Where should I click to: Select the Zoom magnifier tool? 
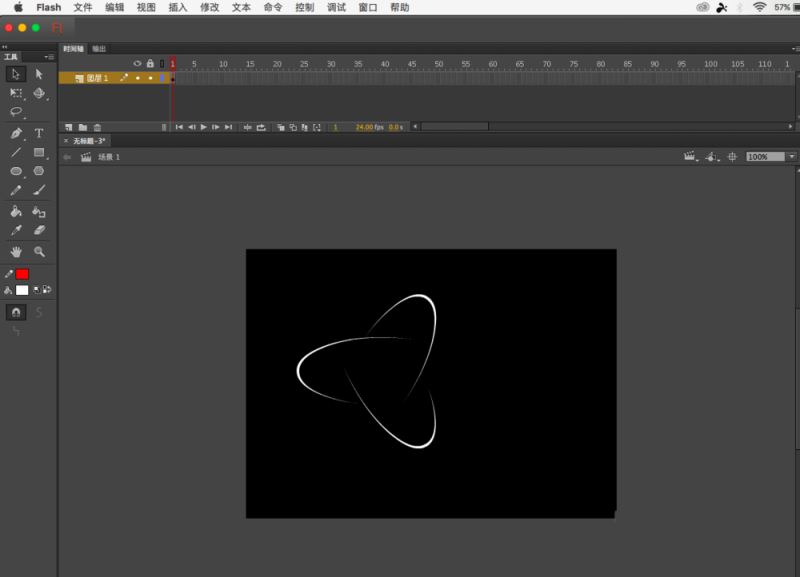click(39, 251)
